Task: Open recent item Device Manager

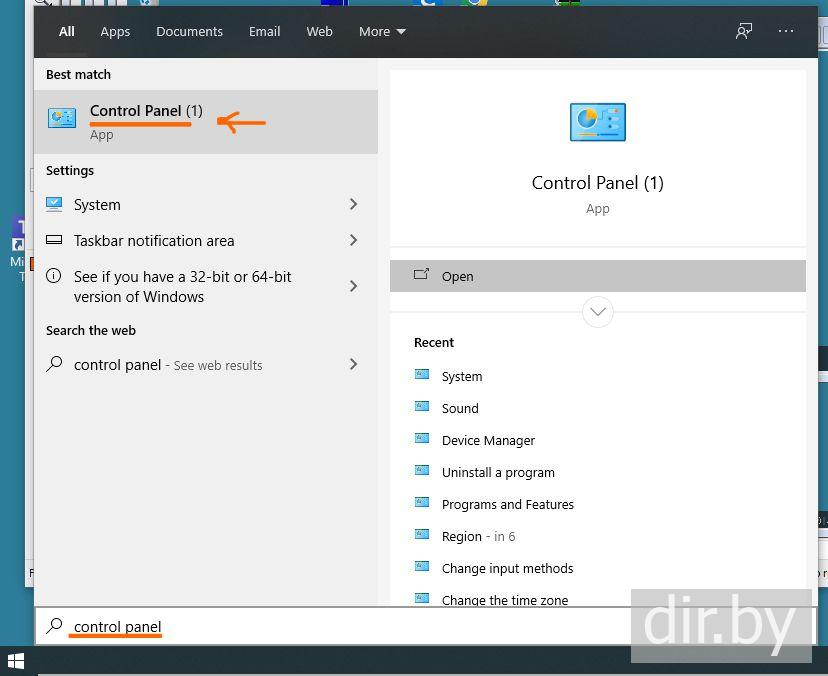Action: click(x=488, y=440)
